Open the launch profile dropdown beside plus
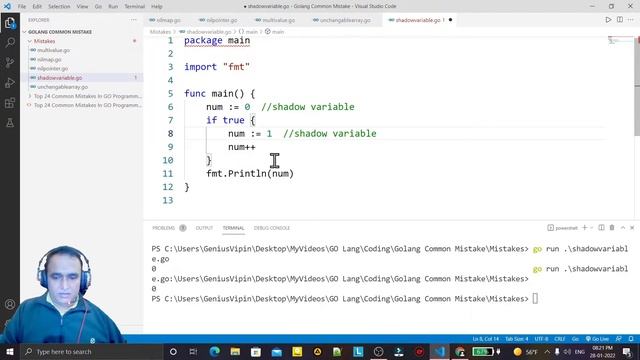Image resolution: width=640 pixels, height=360 pixels. (591, 228)
